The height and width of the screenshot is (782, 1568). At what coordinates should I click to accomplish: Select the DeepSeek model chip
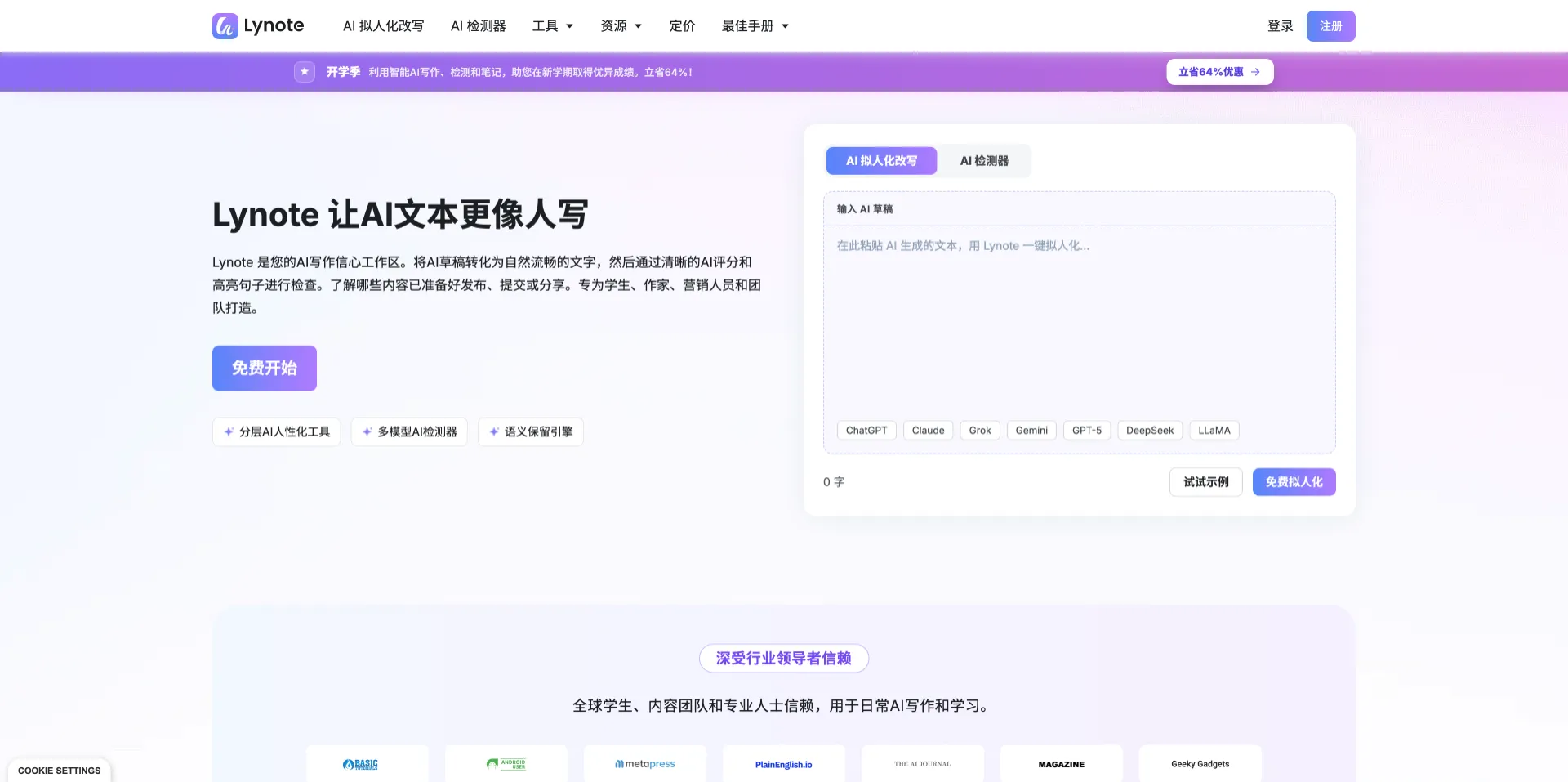click(x=1150, y=431)
